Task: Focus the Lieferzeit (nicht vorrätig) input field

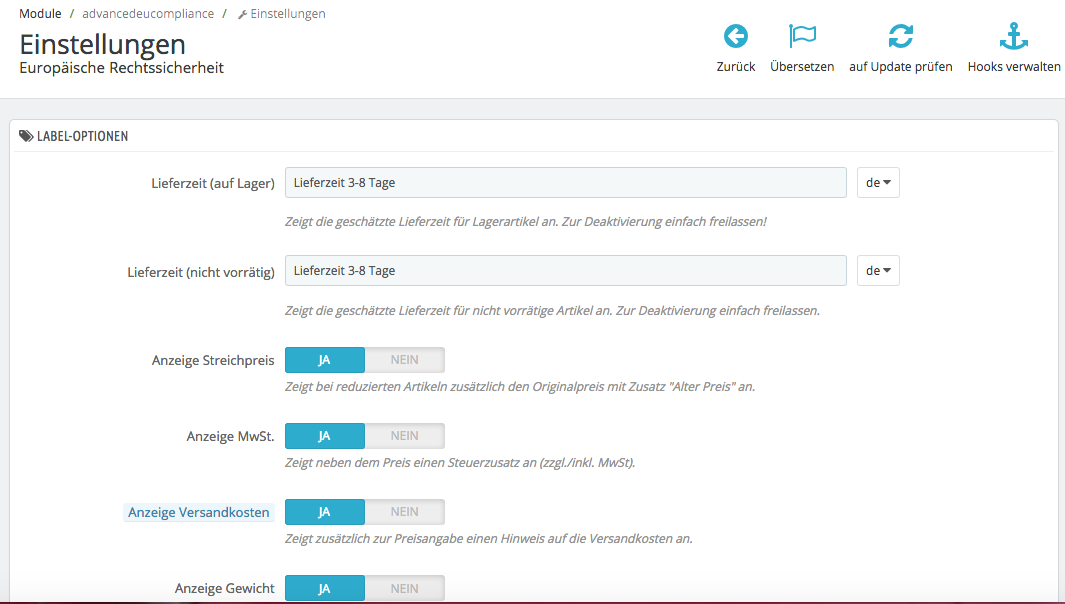Action: 566,271
